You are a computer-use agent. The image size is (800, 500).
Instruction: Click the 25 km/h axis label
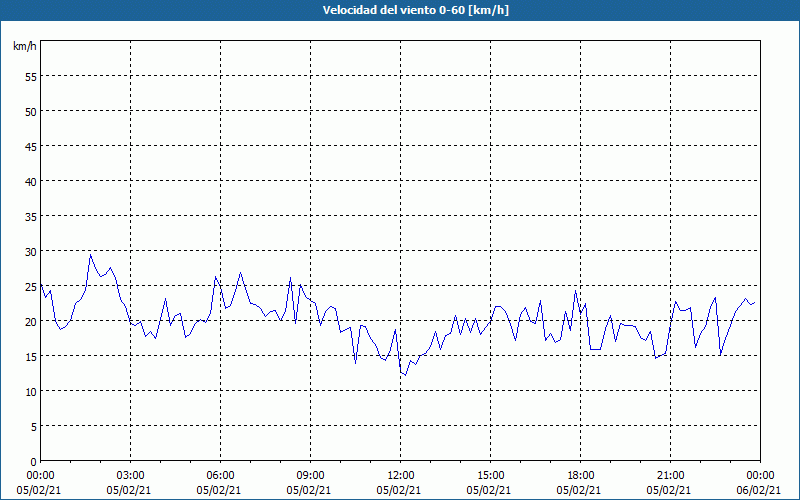point(30,286)
